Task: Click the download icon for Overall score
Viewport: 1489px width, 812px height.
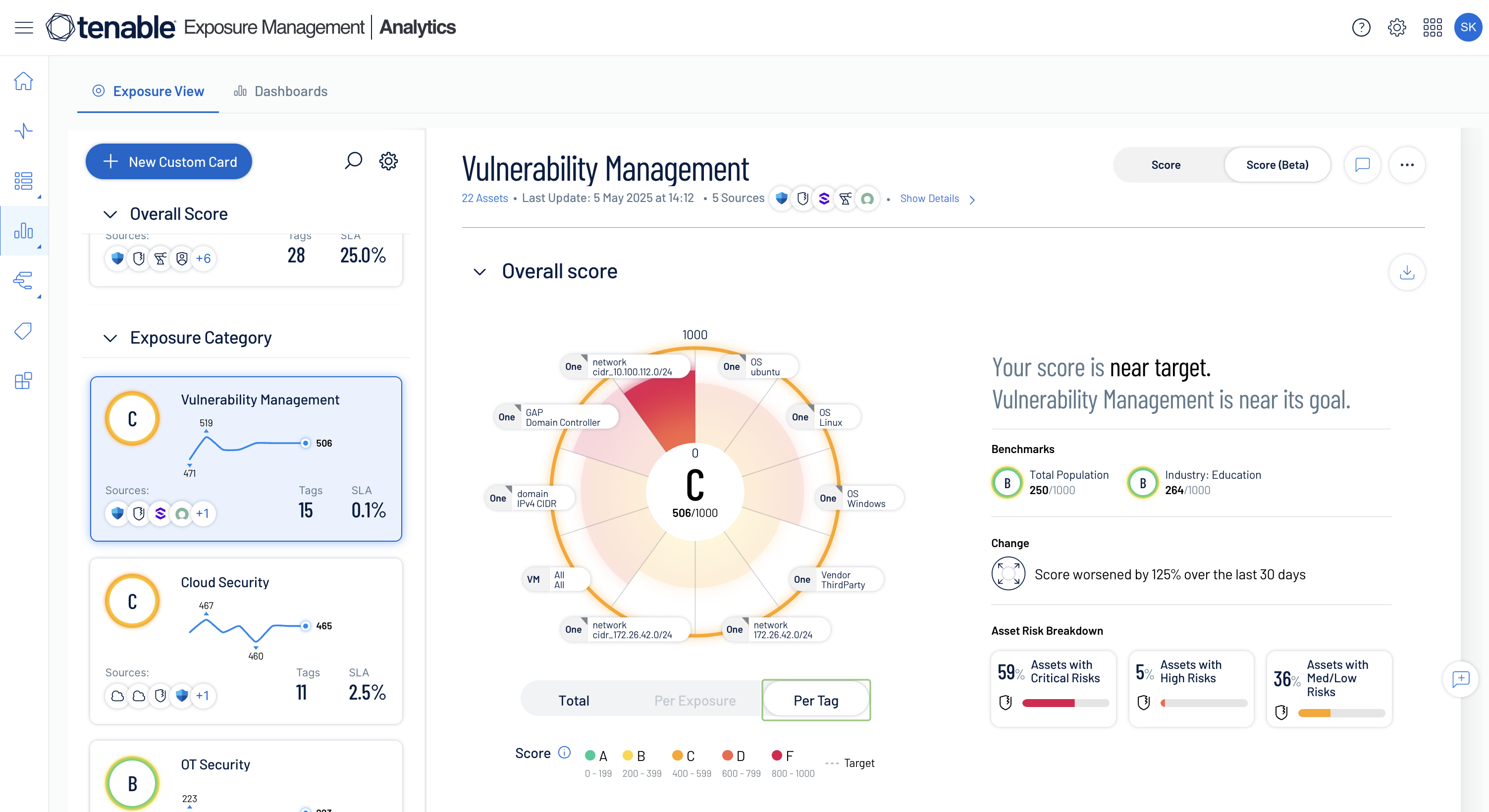Action: click(x=1406, y=272)
